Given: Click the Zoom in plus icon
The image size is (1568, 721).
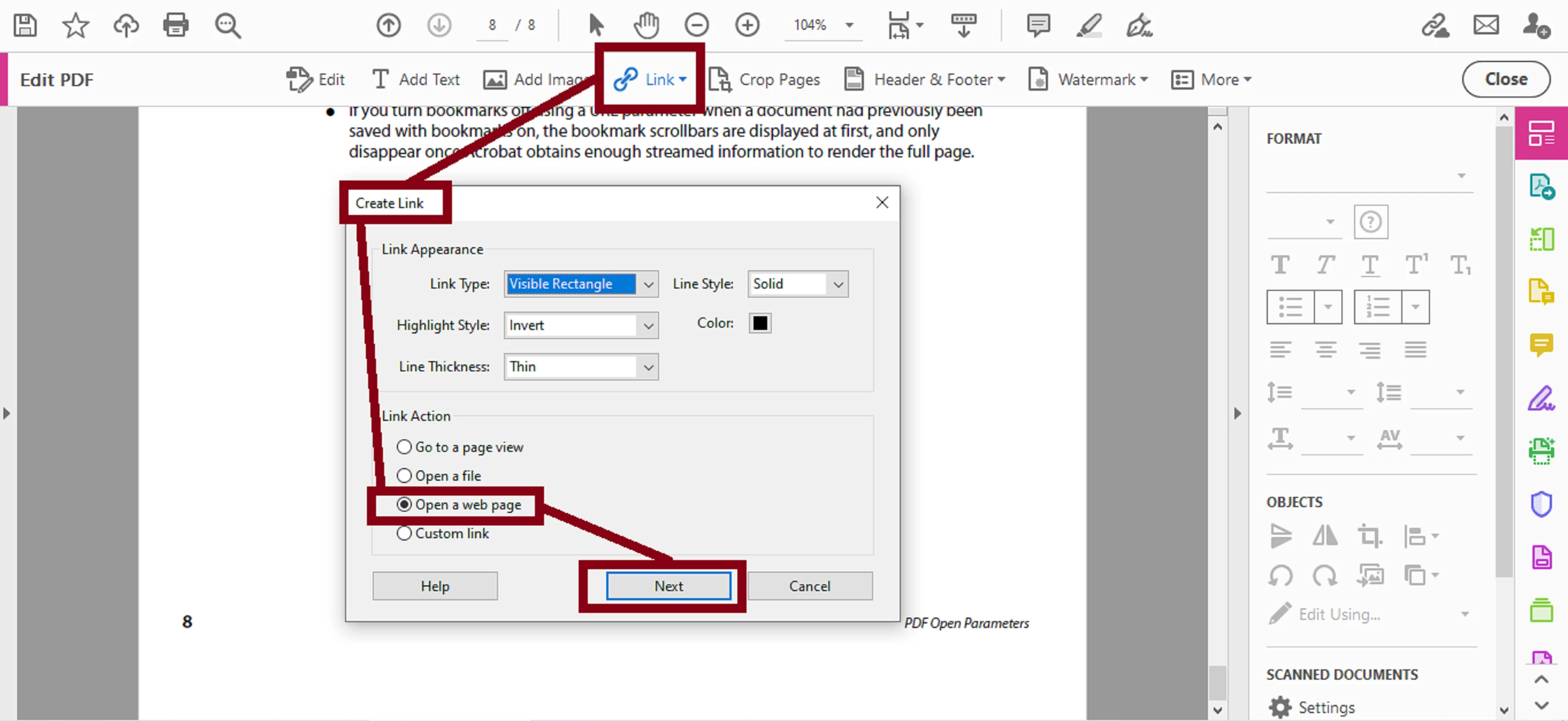Looking at the screenshot, I should click(747, 26).
